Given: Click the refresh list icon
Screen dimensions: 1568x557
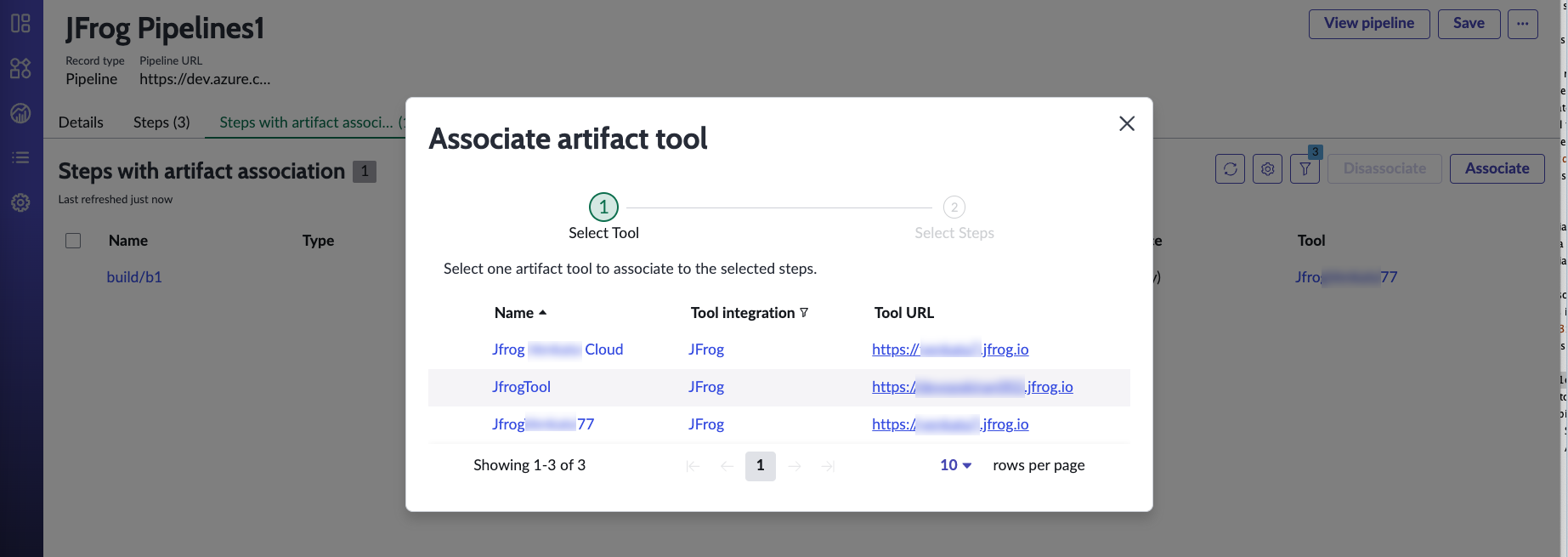Looking at the screenshot, I should coord(1230,168).
